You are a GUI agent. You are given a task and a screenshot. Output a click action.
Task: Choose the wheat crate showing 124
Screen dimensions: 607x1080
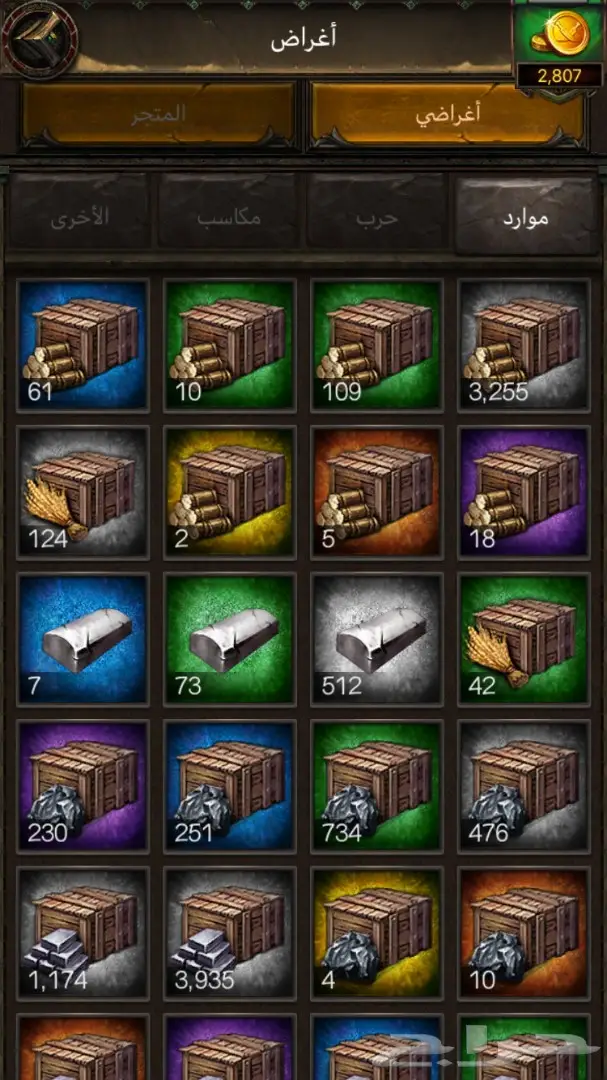click(83, 492)
